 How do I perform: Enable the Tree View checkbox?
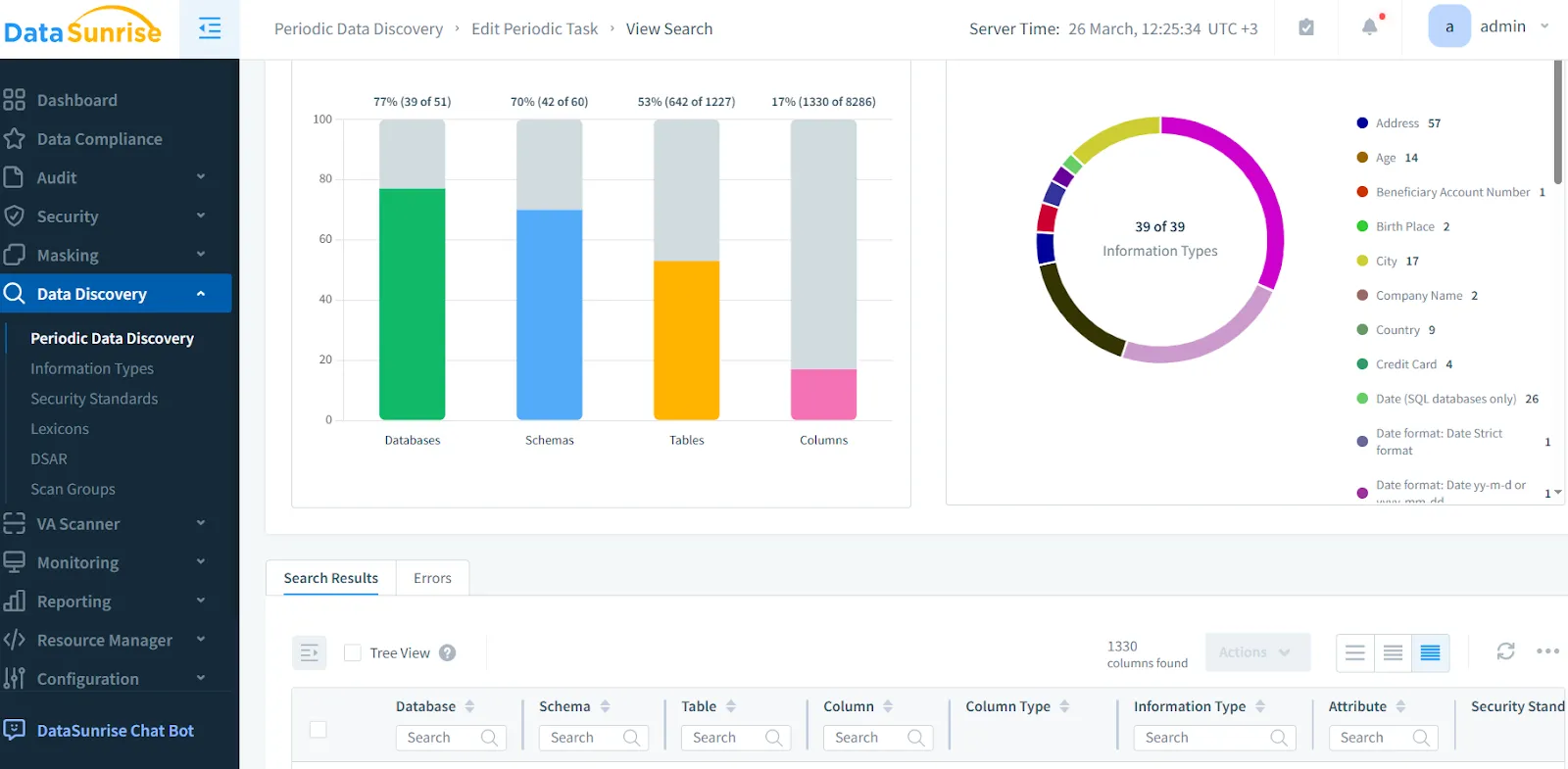353,652
